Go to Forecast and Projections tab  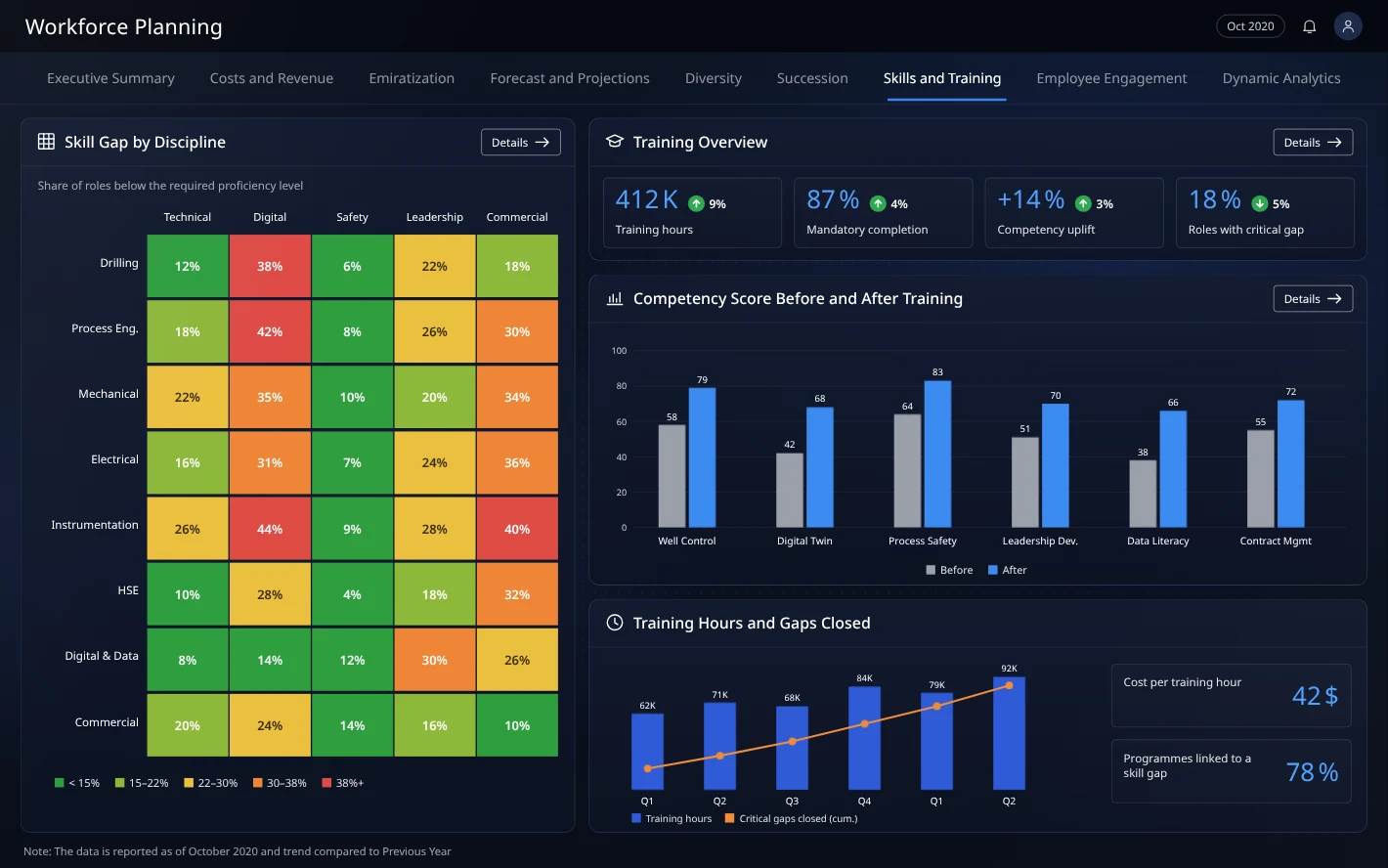click(570, 78)
